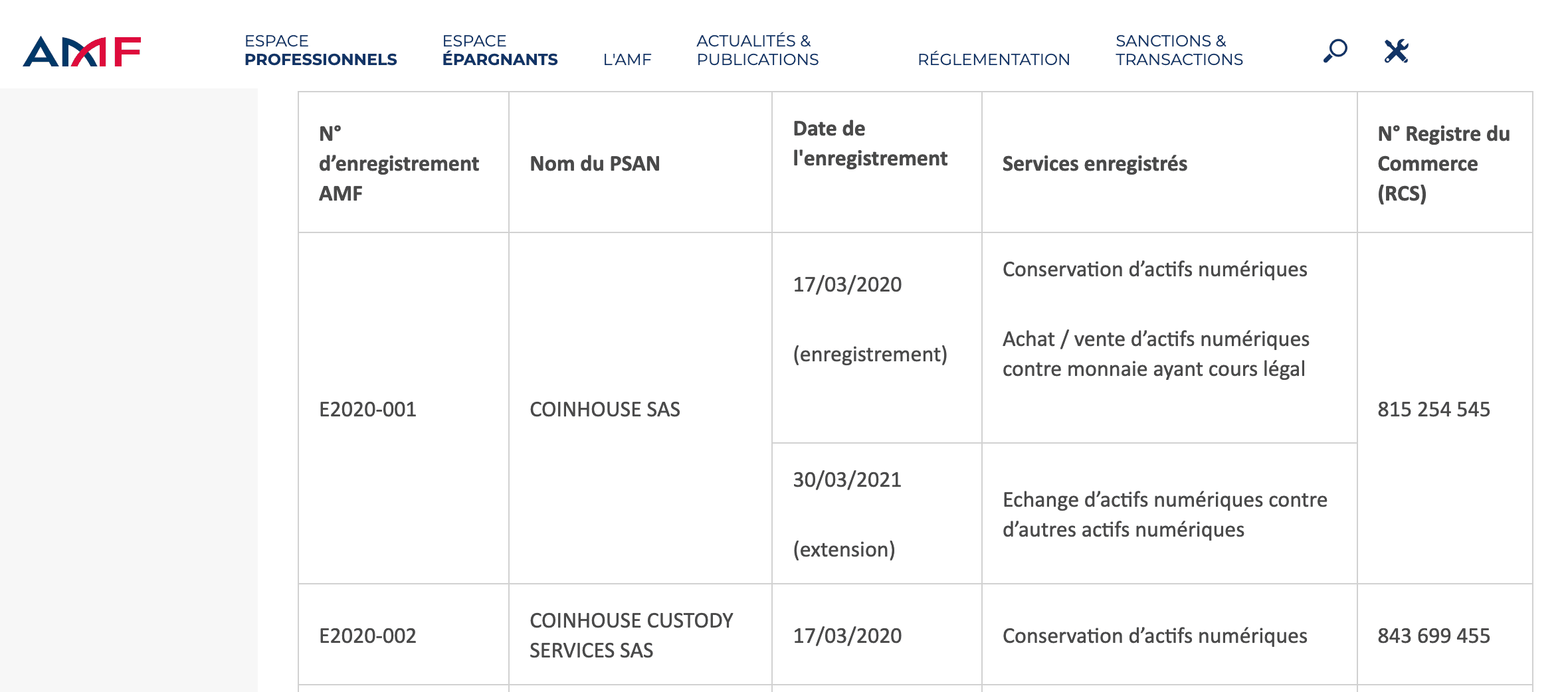Click the Services enregistrés column header
The image size is (1568, 692).
[1094, 163]
